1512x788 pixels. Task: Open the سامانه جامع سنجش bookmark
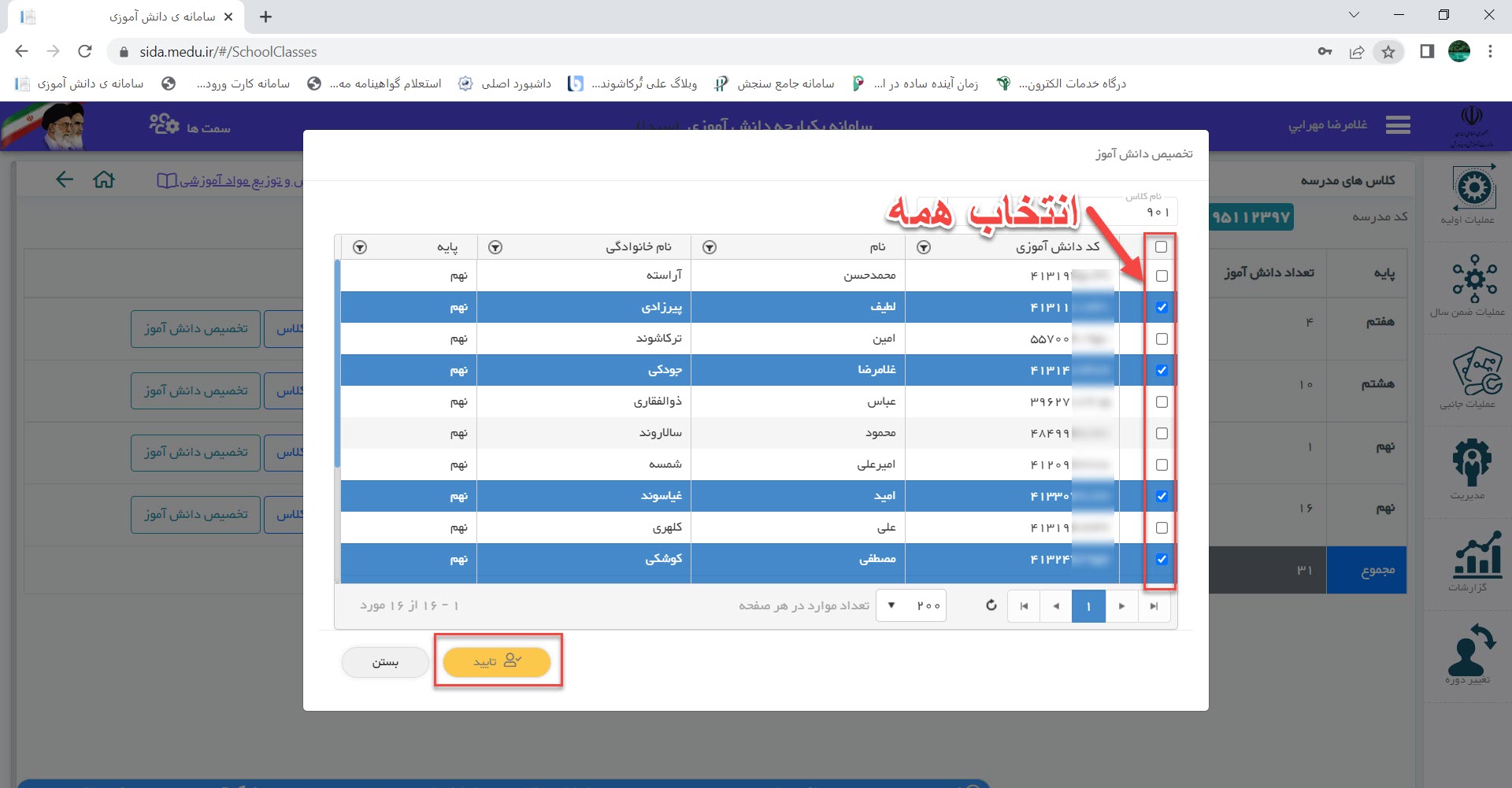[774, 83]
